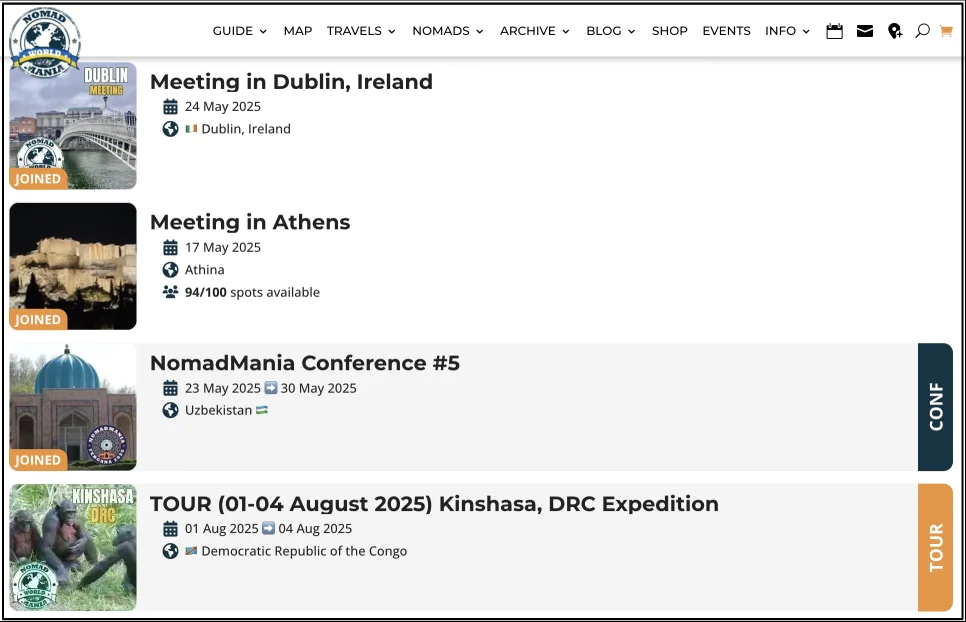Click the calendar icon beside 24 May 2025
This screenshot has height=622, width=966.
(170, 107)
